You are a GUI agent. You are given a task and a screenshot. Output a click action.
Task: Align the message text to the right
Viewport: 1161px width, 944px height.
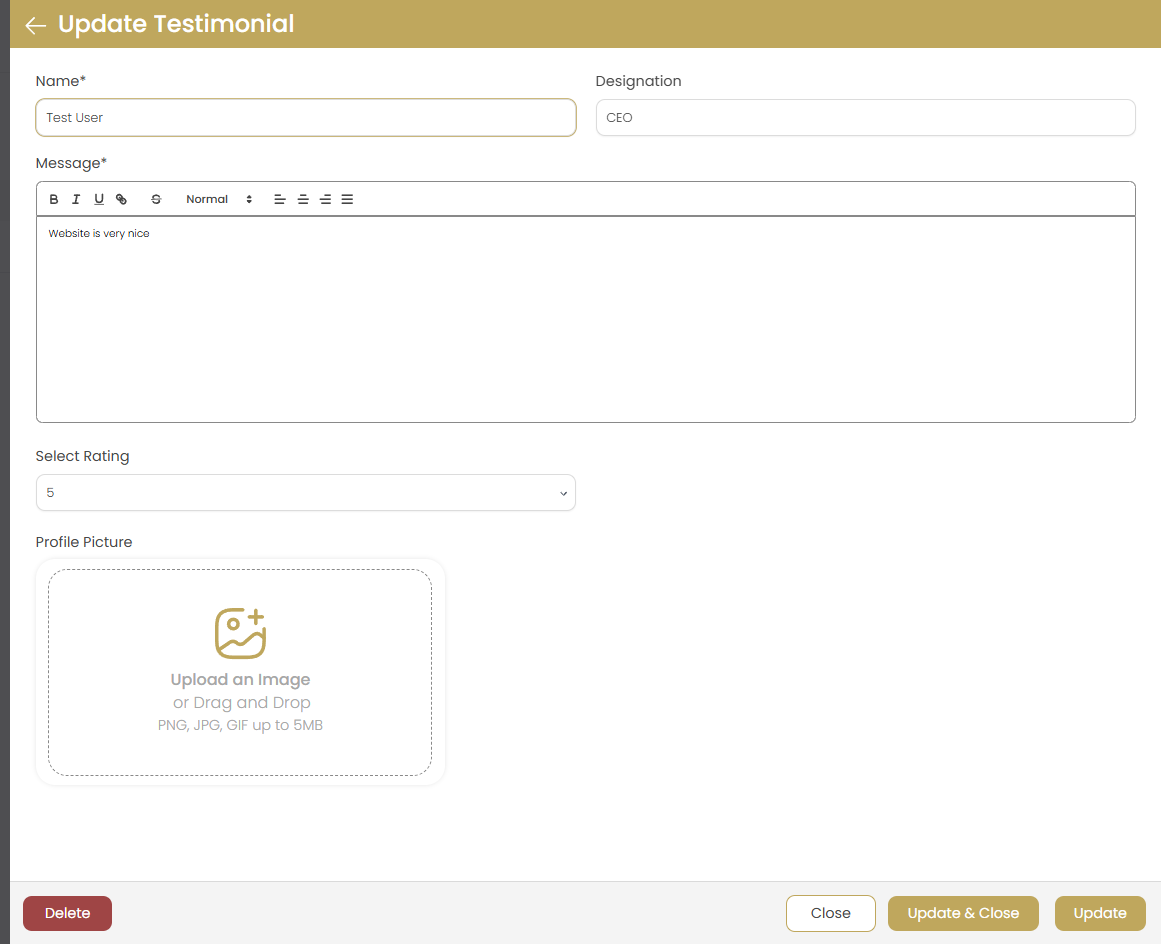pyautogui.click(x=325, y=198)
